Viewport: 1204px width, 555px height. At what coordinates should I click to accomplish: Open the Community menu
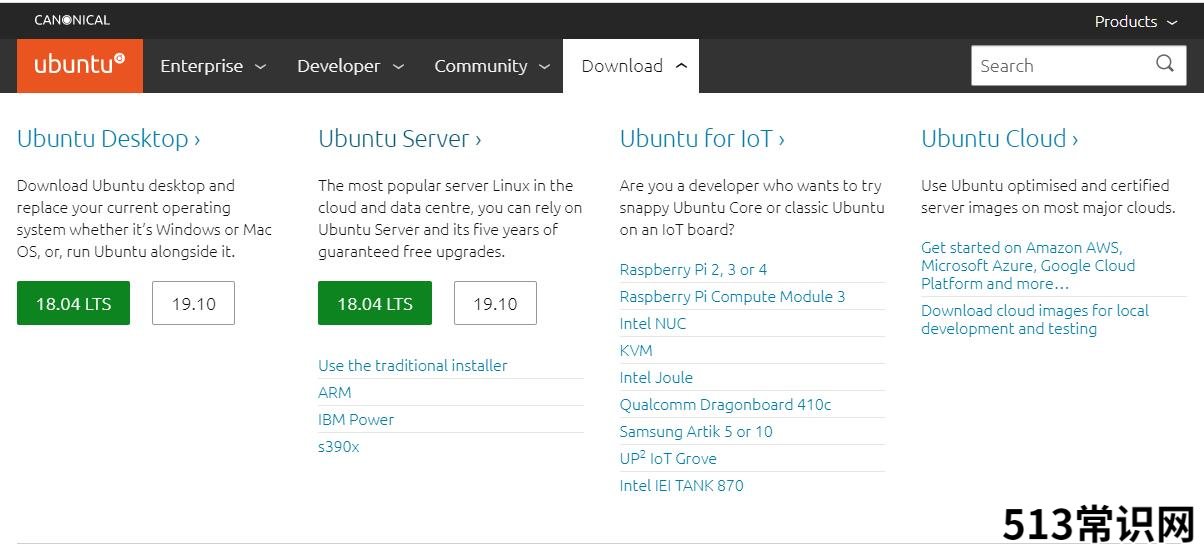pyautogui.click(x=491, y=66)
